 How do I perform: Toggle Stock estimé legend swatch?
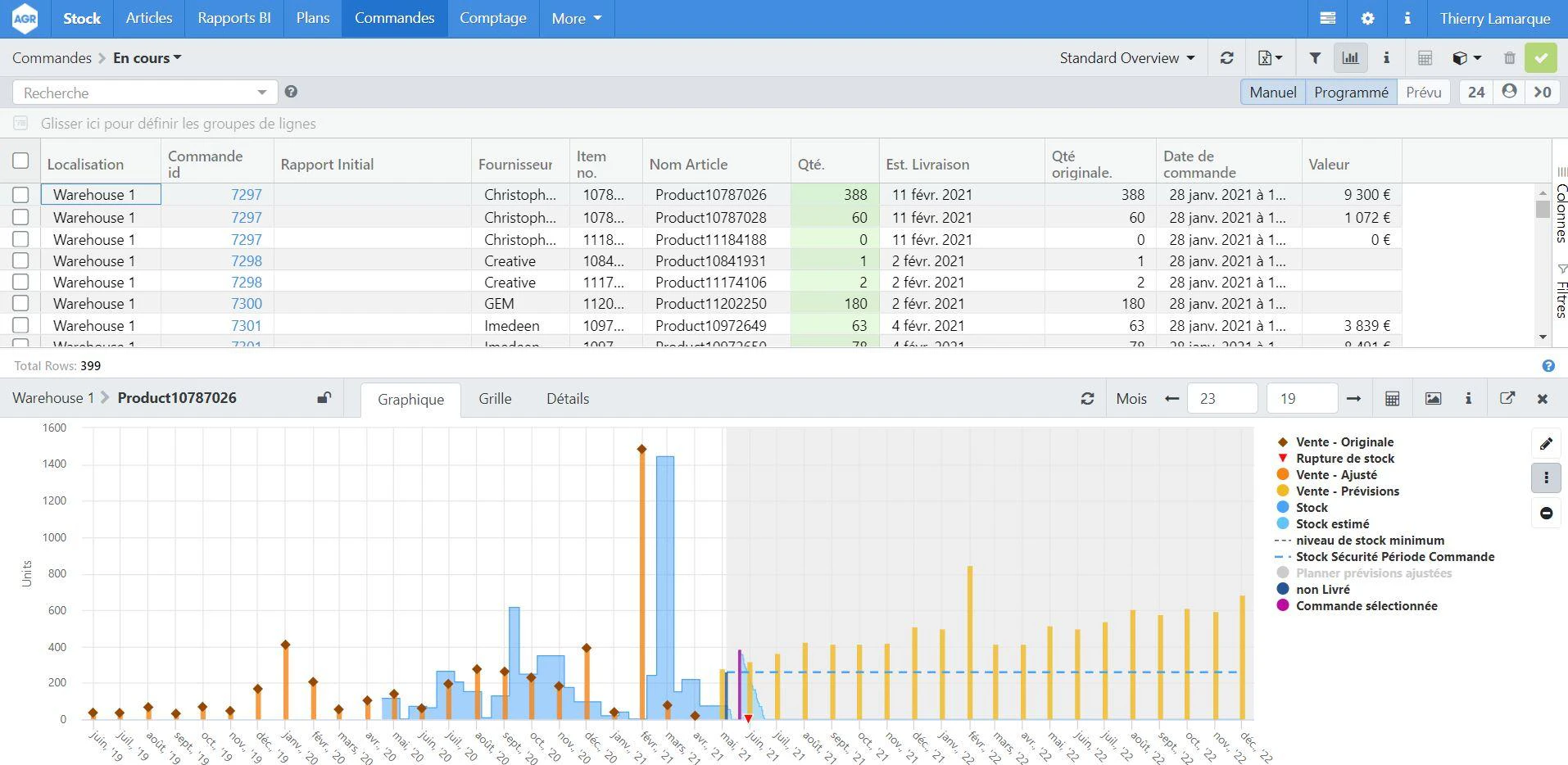(1283, 523)
